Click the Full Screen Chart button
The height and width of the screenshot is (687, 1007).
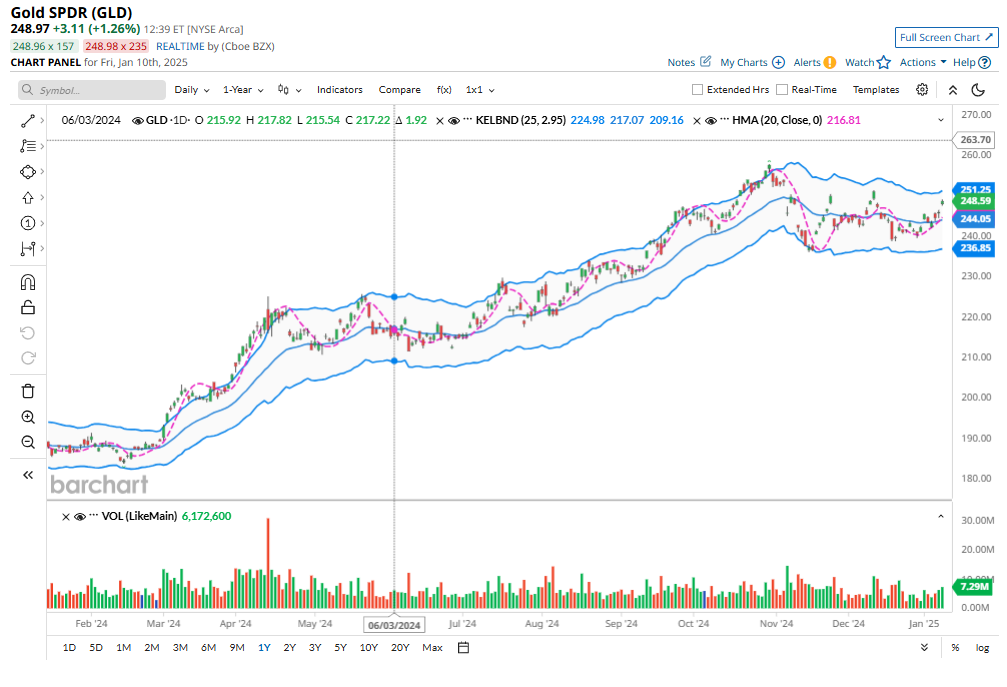946,37
